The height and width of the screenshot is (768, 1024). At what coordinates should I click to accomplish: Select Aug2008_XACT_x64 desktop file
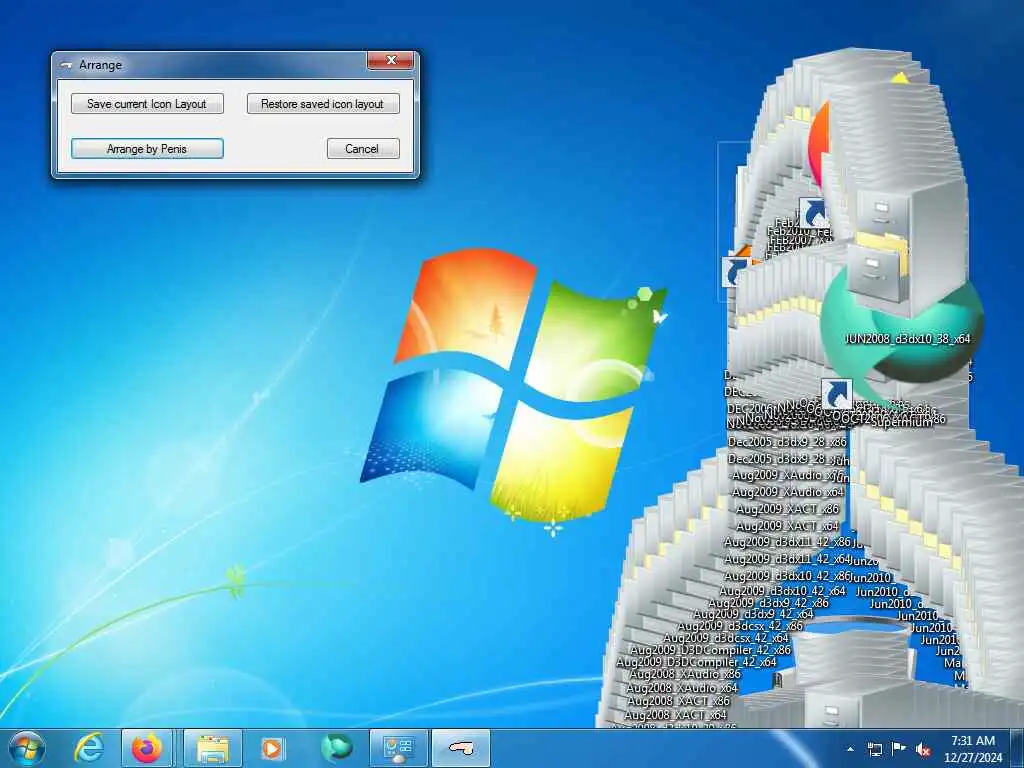click(x=675, y=714)
